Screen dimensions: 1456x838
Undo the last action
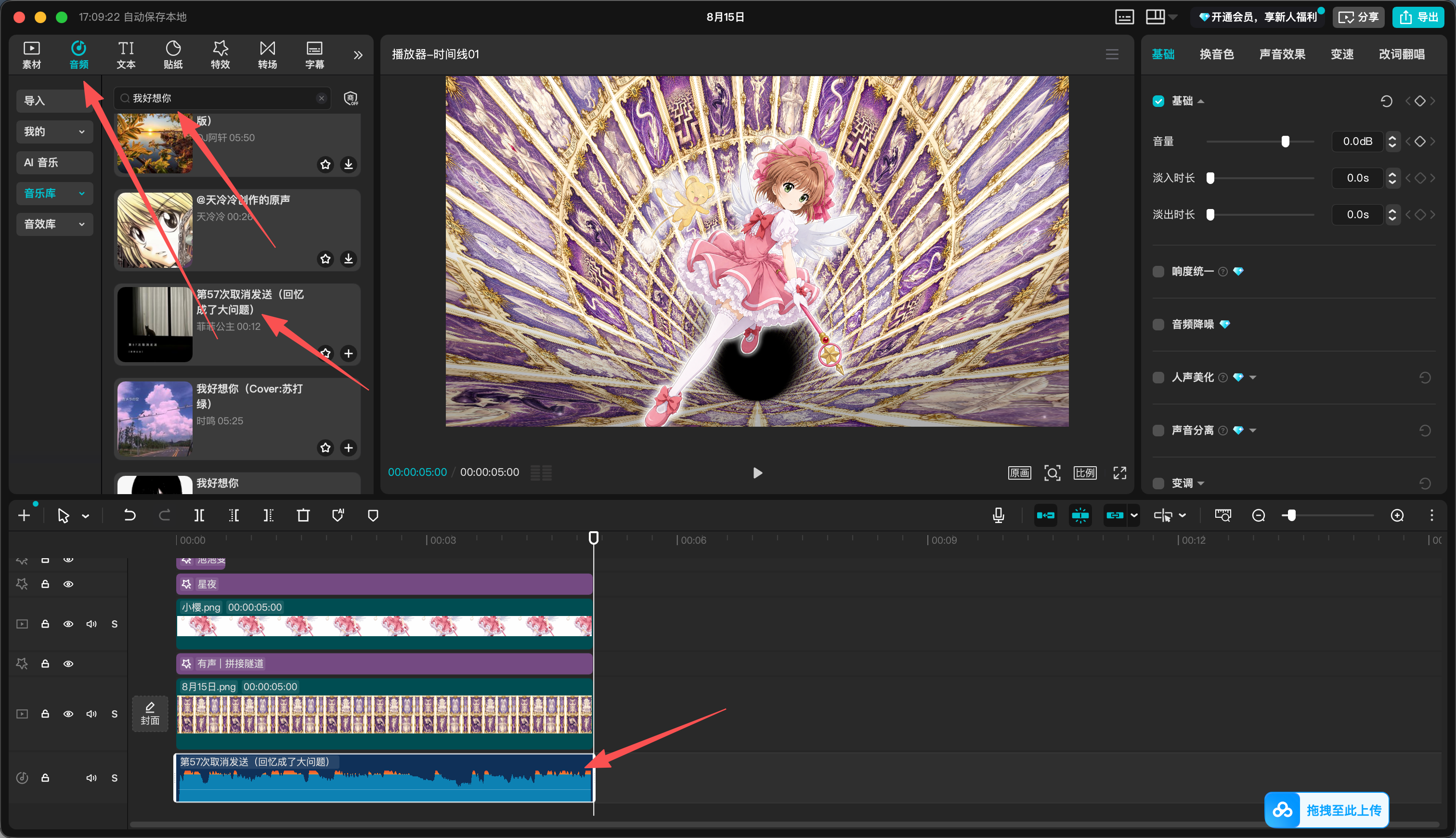(130, 515)
